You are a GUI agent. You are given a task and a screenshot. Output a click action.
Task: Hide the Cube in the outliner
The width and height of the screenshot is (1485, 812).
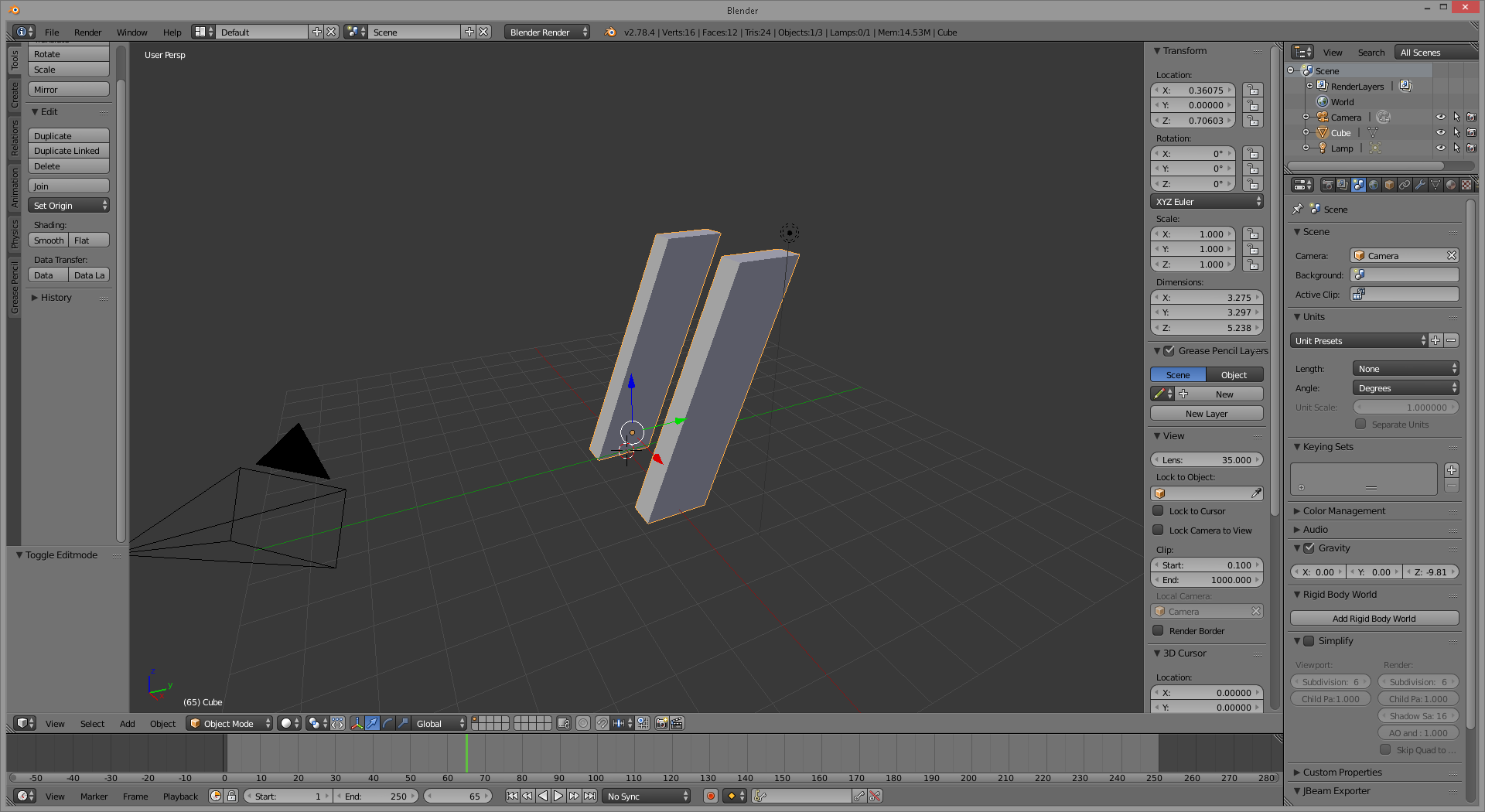1440,133
